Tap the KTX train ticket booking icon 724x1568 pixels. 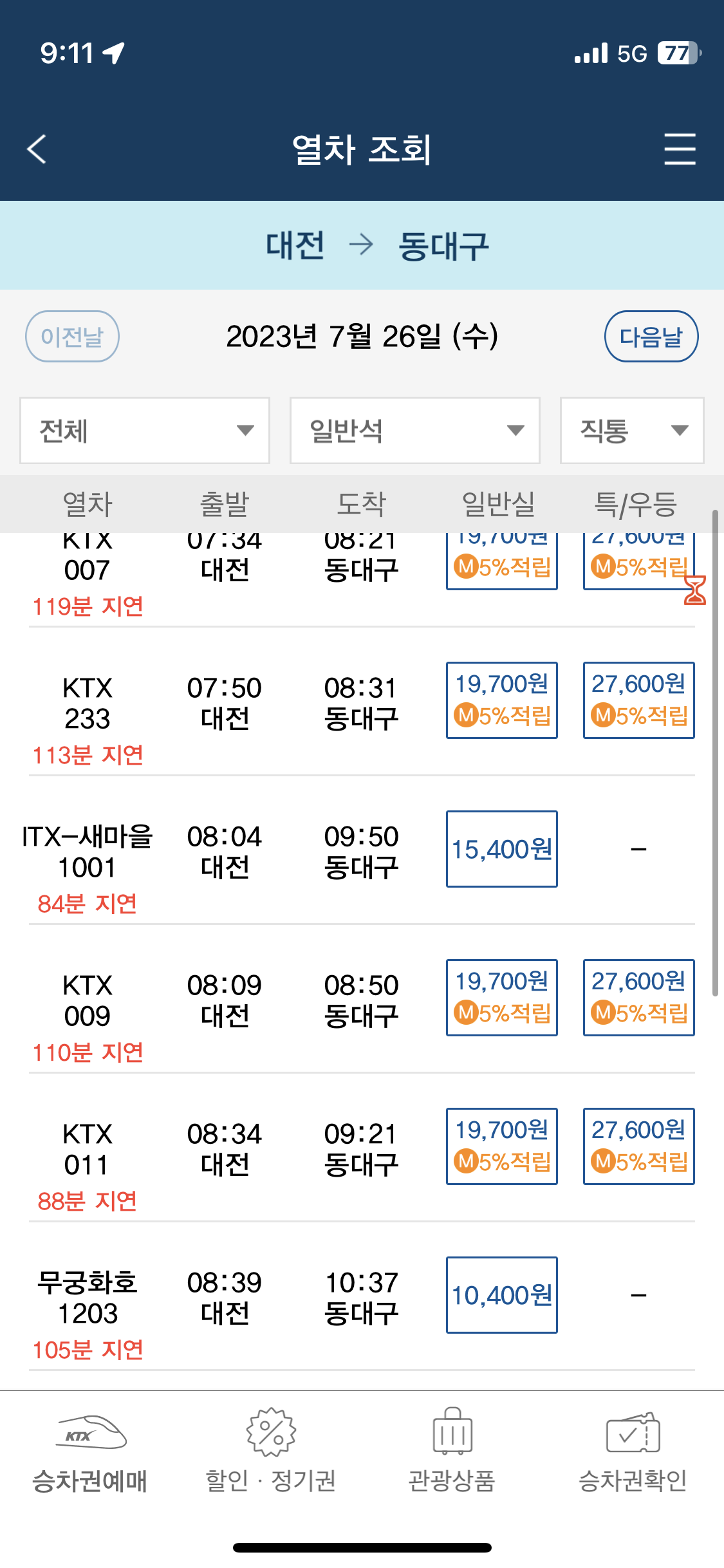91,1433
